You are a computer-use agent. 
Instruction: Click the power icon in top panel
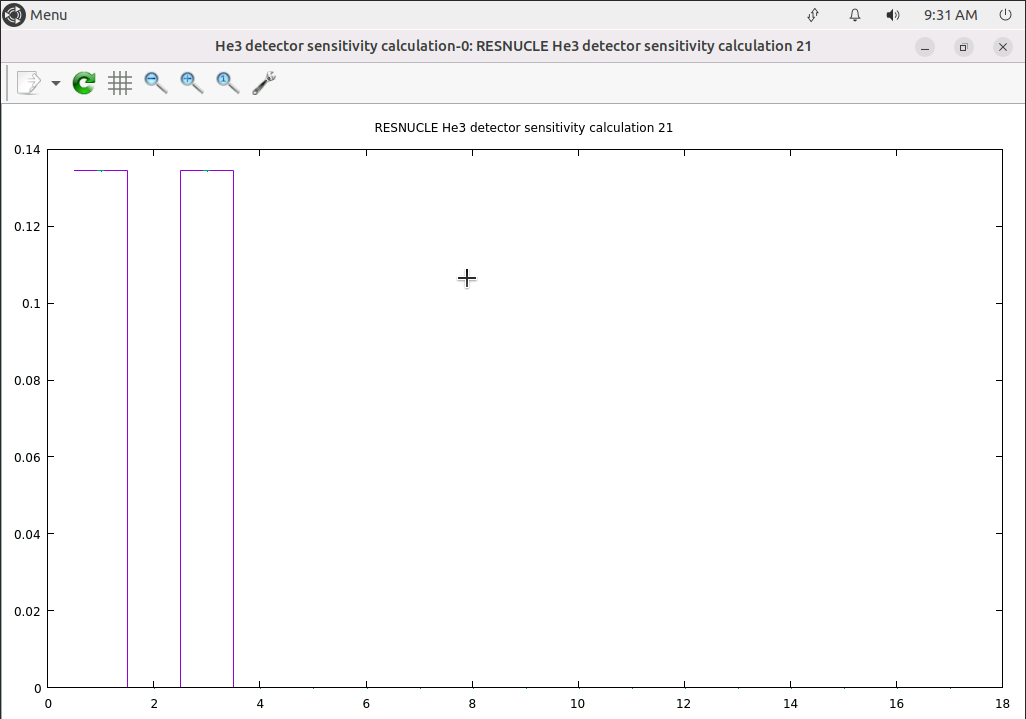[x=1006, y=15]
